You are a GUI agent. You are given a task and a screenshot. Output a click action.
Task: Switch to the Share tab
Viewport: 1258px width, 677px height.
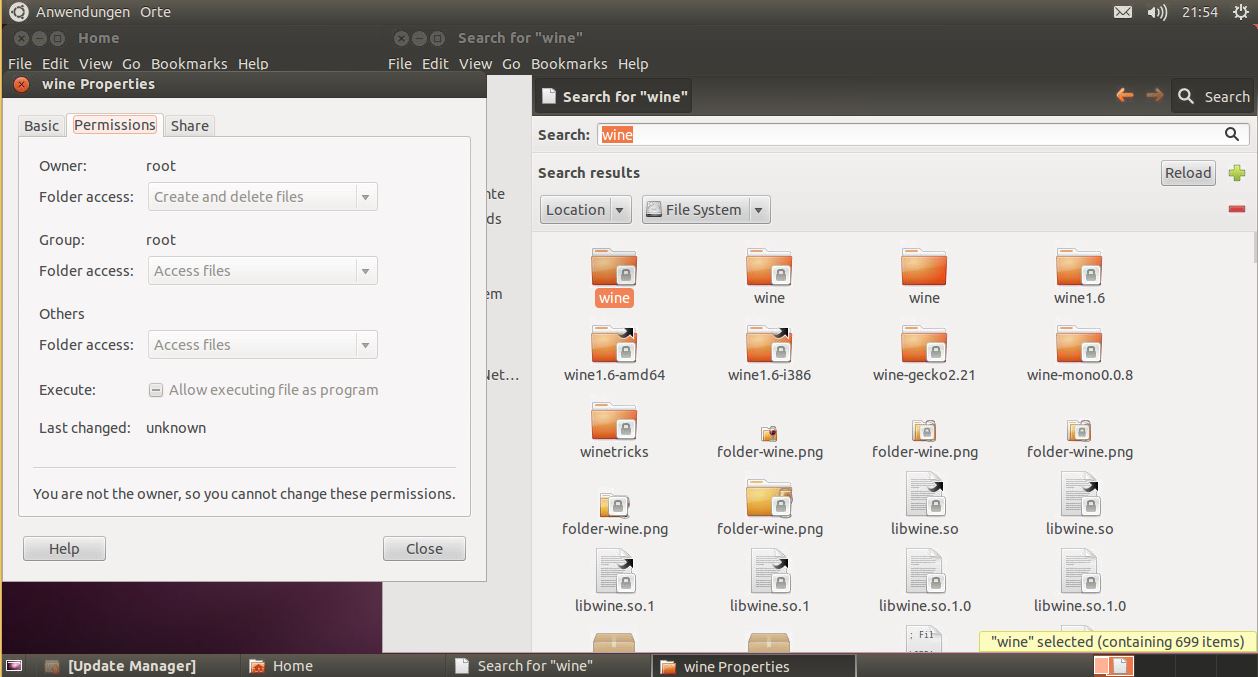pyautogui.click(x=190, y=125)
